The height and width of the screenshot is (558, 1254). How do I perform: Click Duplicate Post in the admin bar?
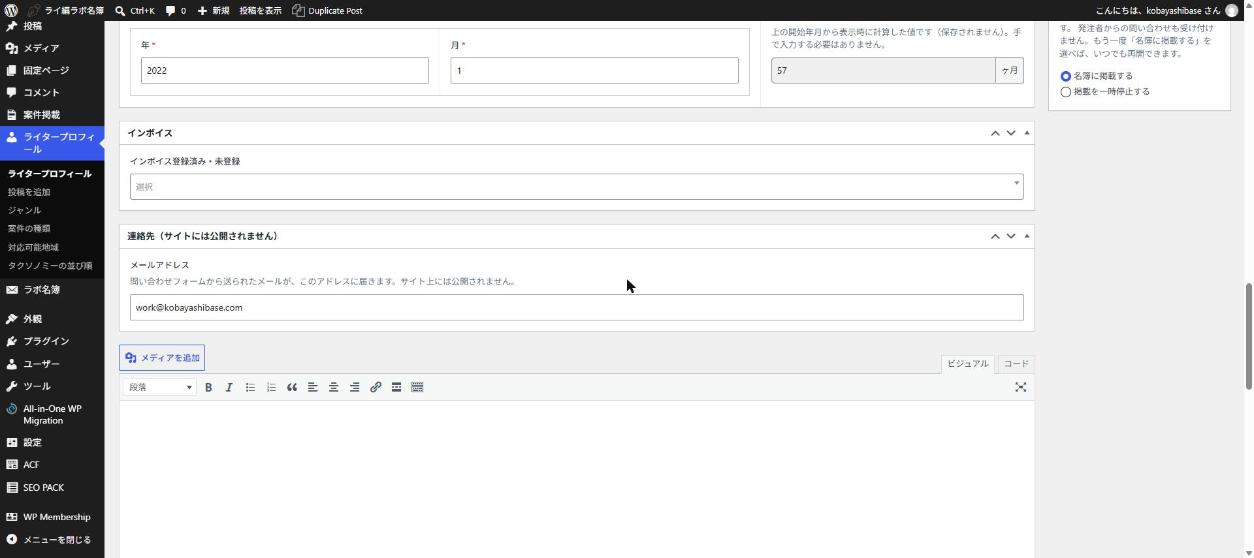click(x=327, y=10)
